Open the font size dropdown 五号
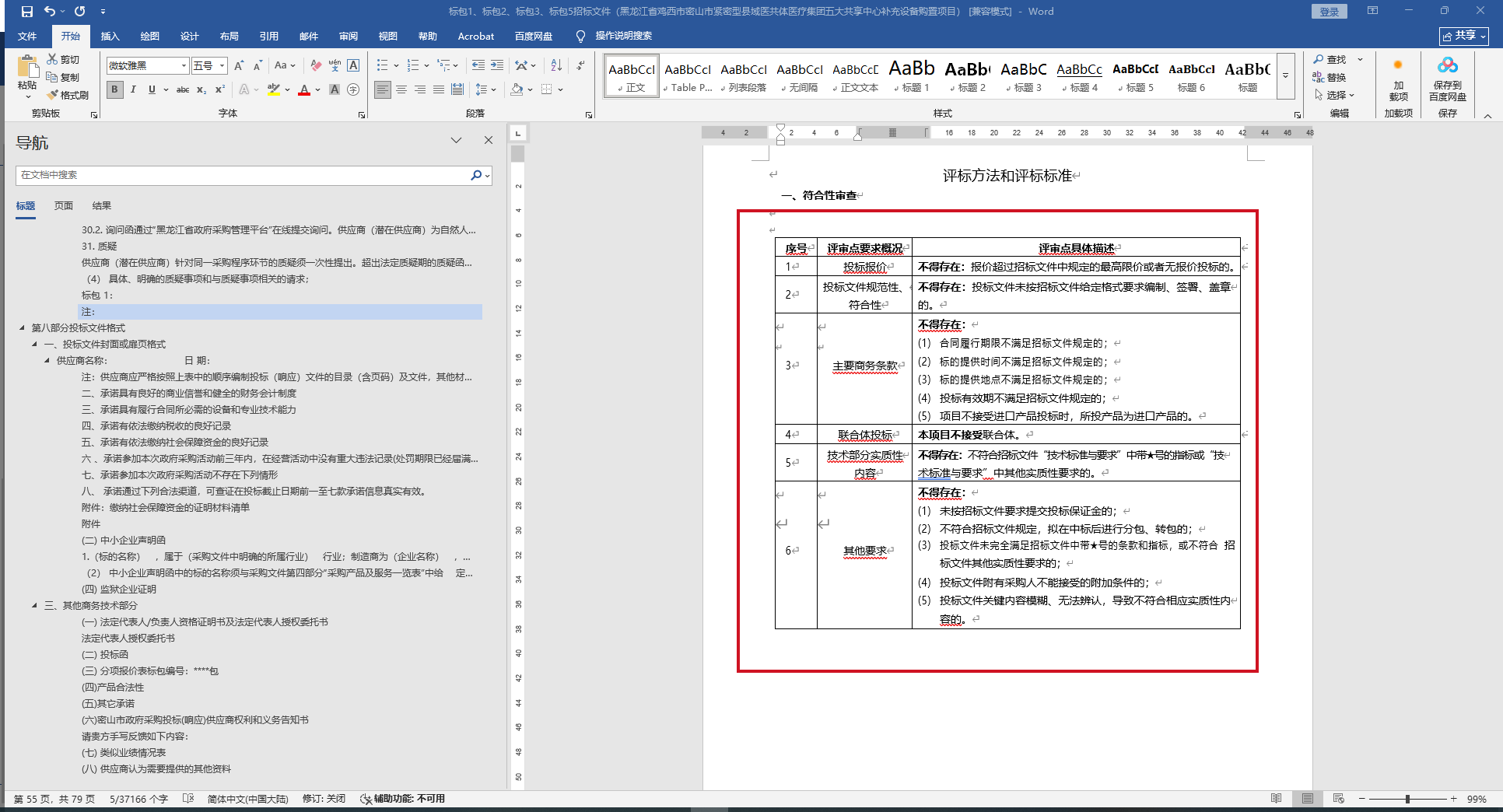 pos(209,65)
